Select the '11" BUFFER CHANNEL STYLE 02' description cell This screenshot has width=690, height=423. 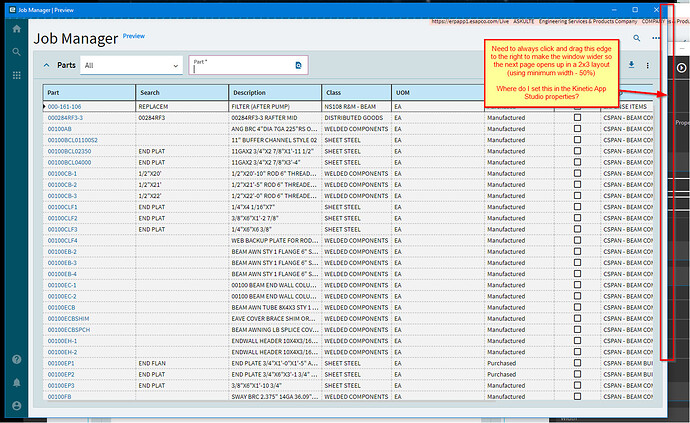[x=275, y=140]
